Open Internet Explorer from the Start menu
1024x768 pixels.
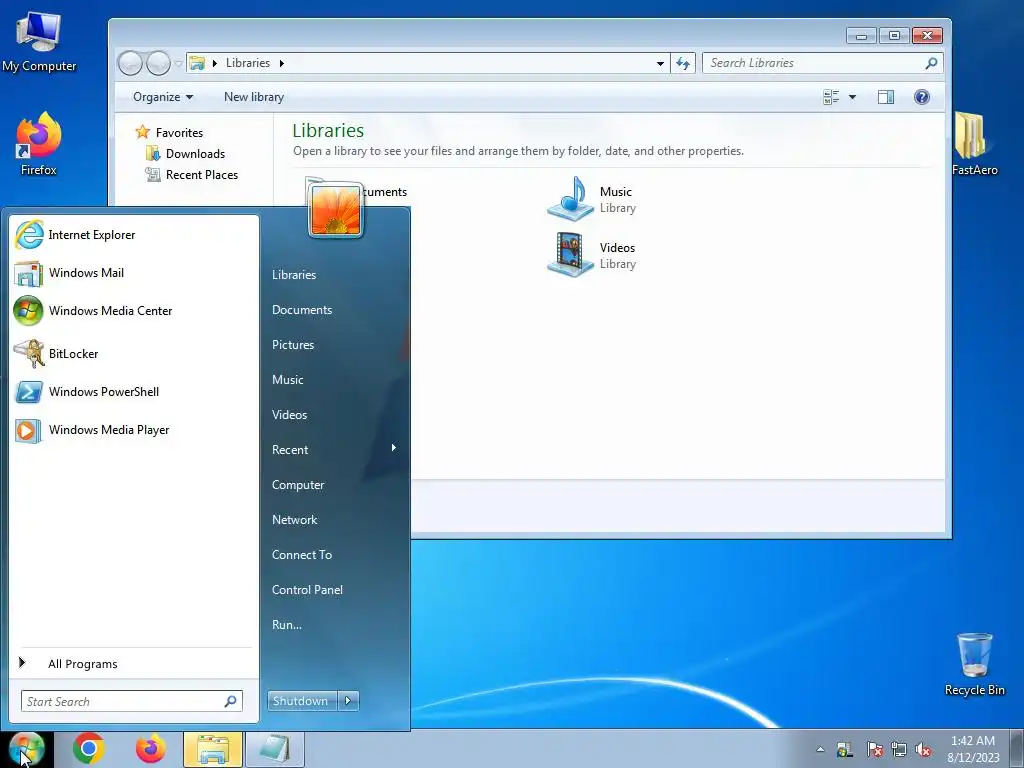pyautogui.click(x=134, y=235)
